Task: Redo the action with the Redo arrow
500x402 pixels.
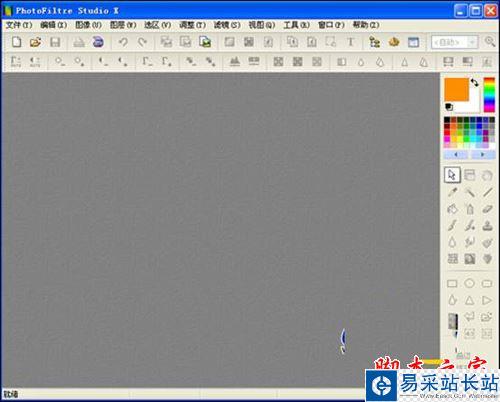Action: pyautogui.click(x=142, y=42)
